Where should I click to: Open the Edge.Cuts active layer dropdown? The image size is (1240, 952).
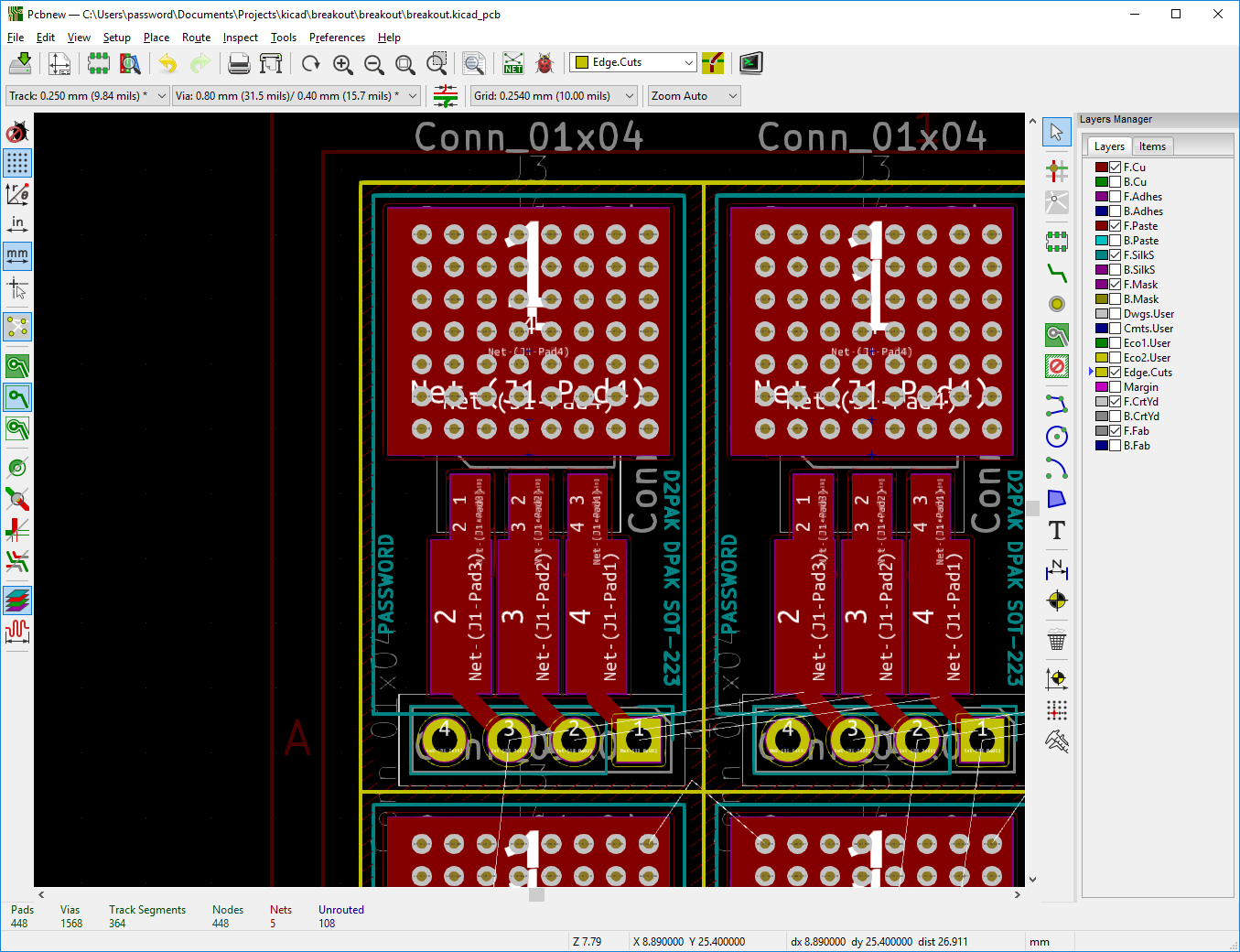tap(633, 62)
